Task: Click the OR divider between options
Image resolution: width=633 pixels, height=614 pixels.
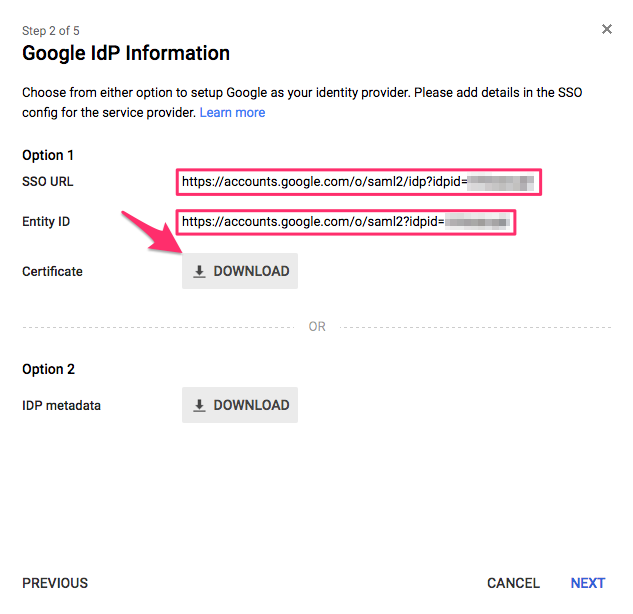Action: click(317, 327)
